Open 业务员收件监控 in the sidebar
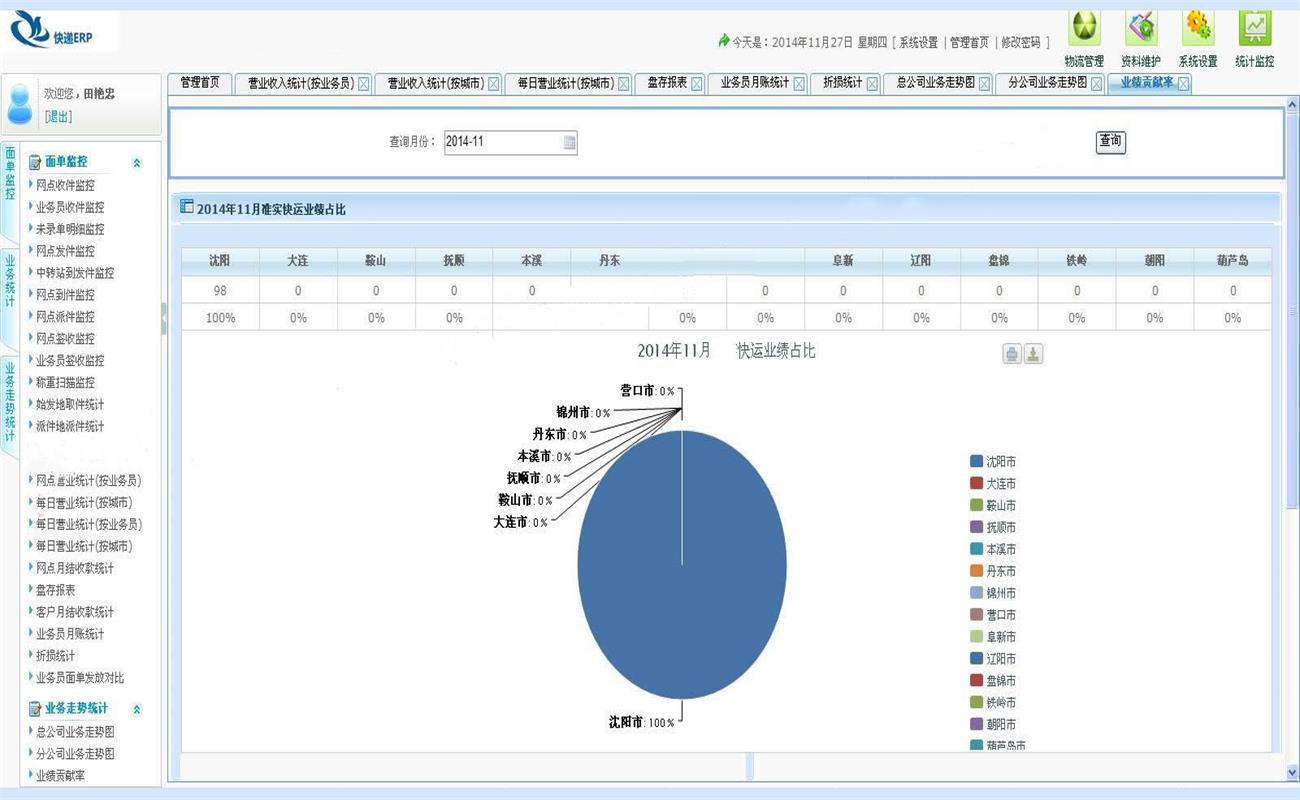The image size is (1300, 800). click(x=70, y=207)
